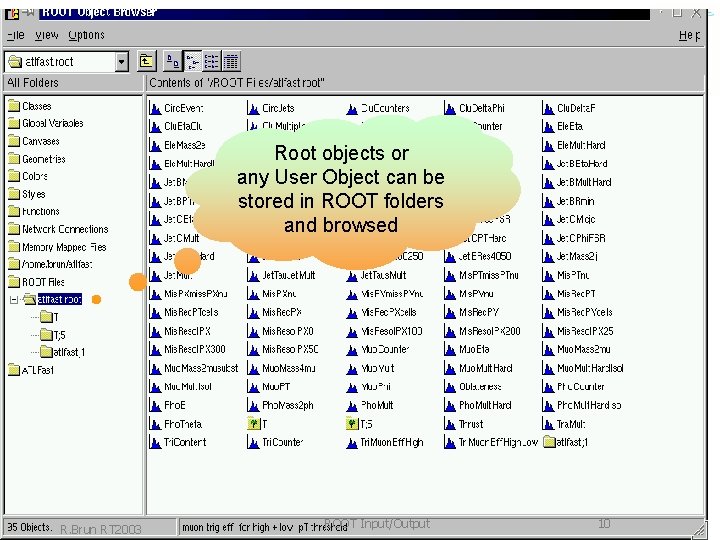
Task: Select the Classes folder
Action: 30,106
